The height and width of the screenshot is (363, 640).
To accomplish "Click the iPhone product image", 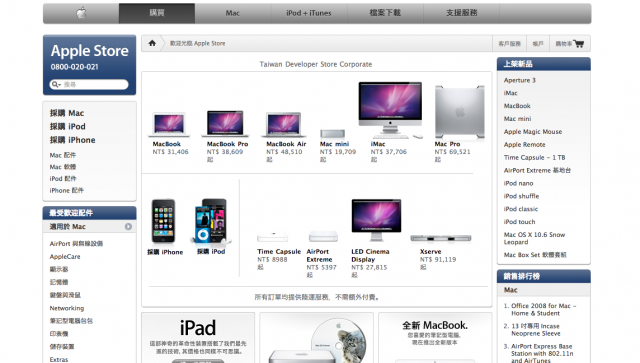I will tap(163, 222).
